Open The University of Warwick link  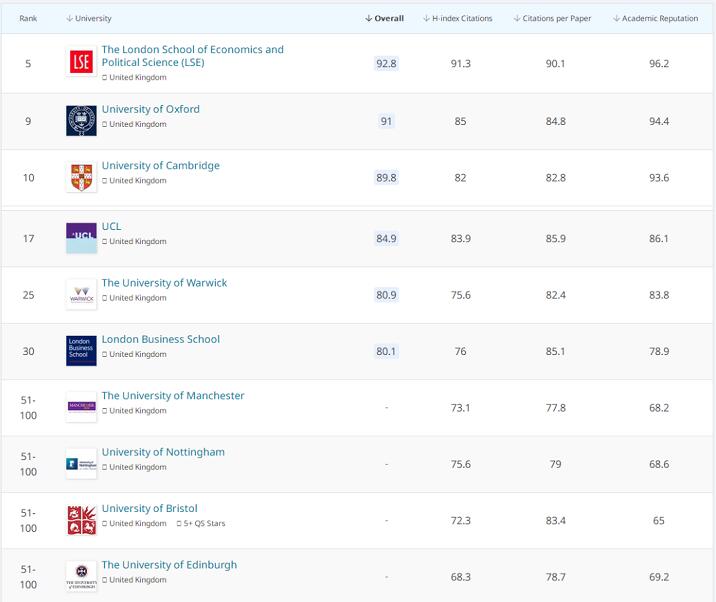[x=164, y=283]
